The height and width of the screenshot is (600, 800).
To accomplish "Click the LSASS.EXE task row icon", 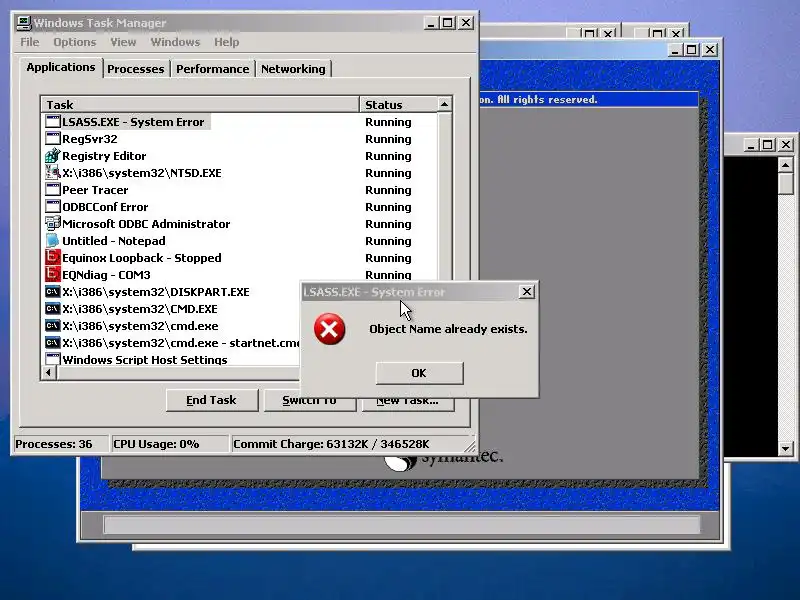I will pyautogui.click(x=53, y=121).
